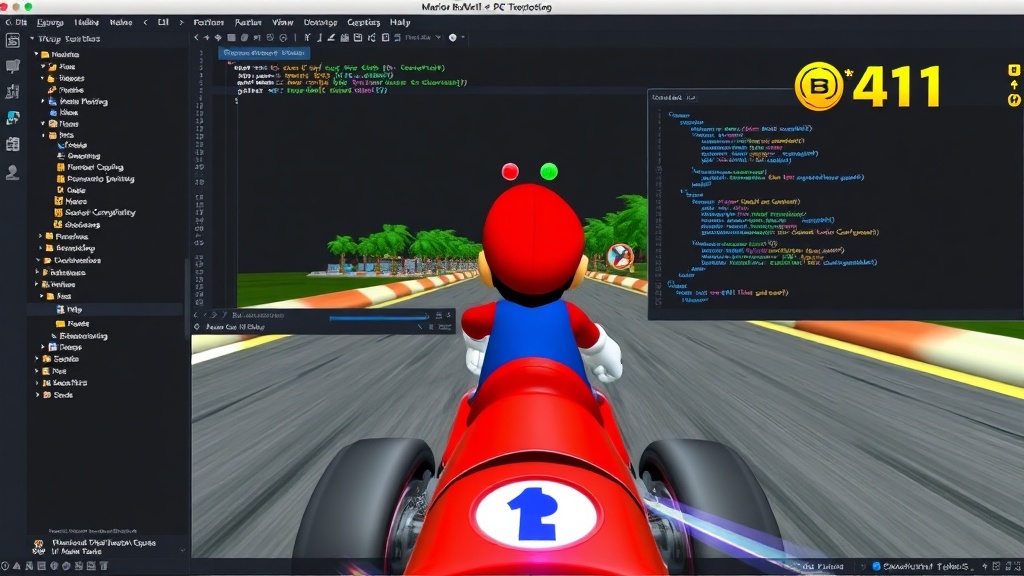Click avatar icon at bottom-left panel
The width and height of the screenshot is (1024, 576).
coord(39,547)
